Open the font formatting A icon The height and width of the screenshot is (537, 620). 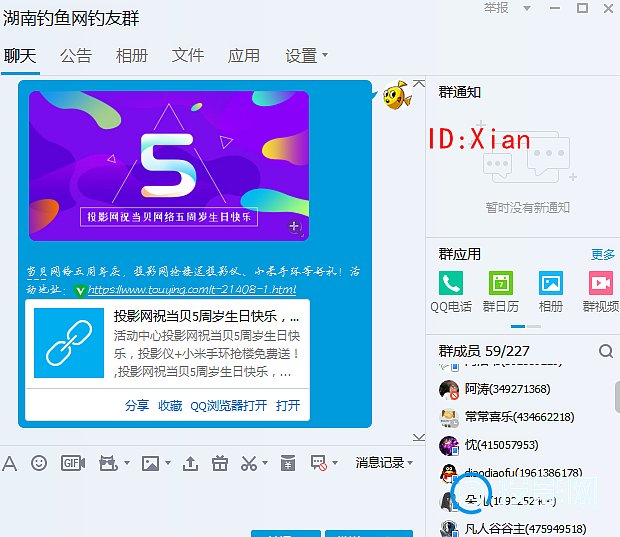click(x=9, y=463)
